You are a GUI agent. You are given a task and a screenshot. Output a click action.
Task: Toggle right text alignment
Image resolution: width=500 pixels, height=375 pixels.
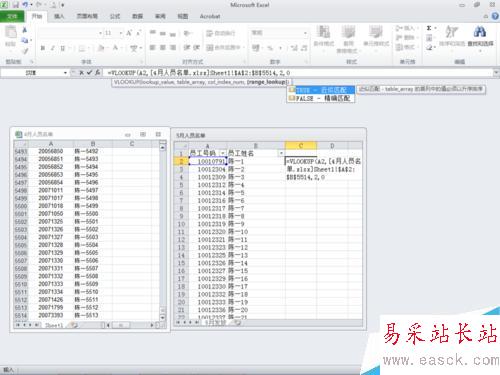tap(173, 48)
